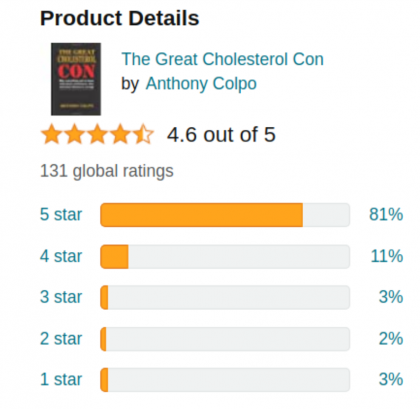Click the 4 star rating bar
420x409 pixels.
[225, 257]
